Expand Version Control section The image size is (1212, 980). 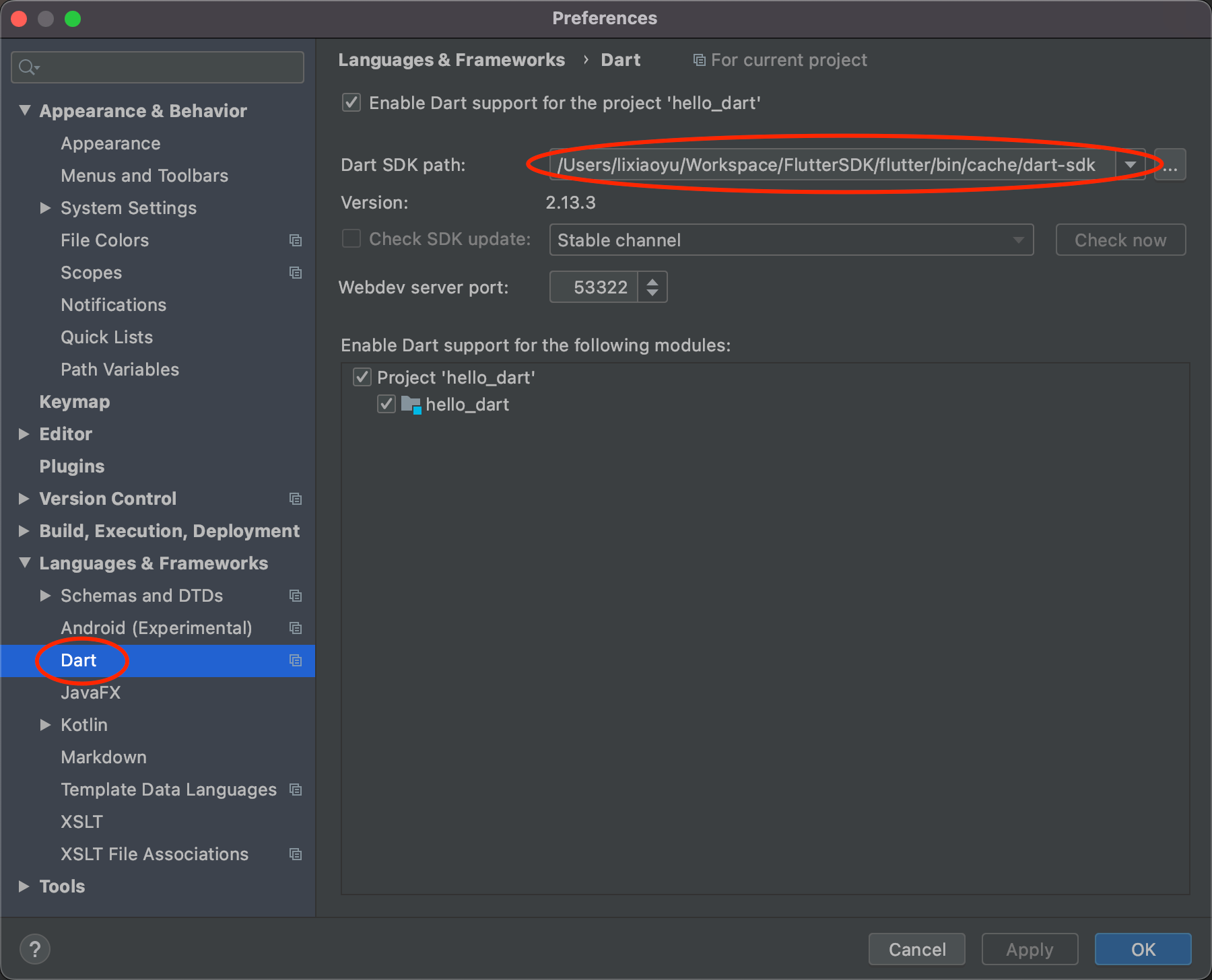point(24,499)
